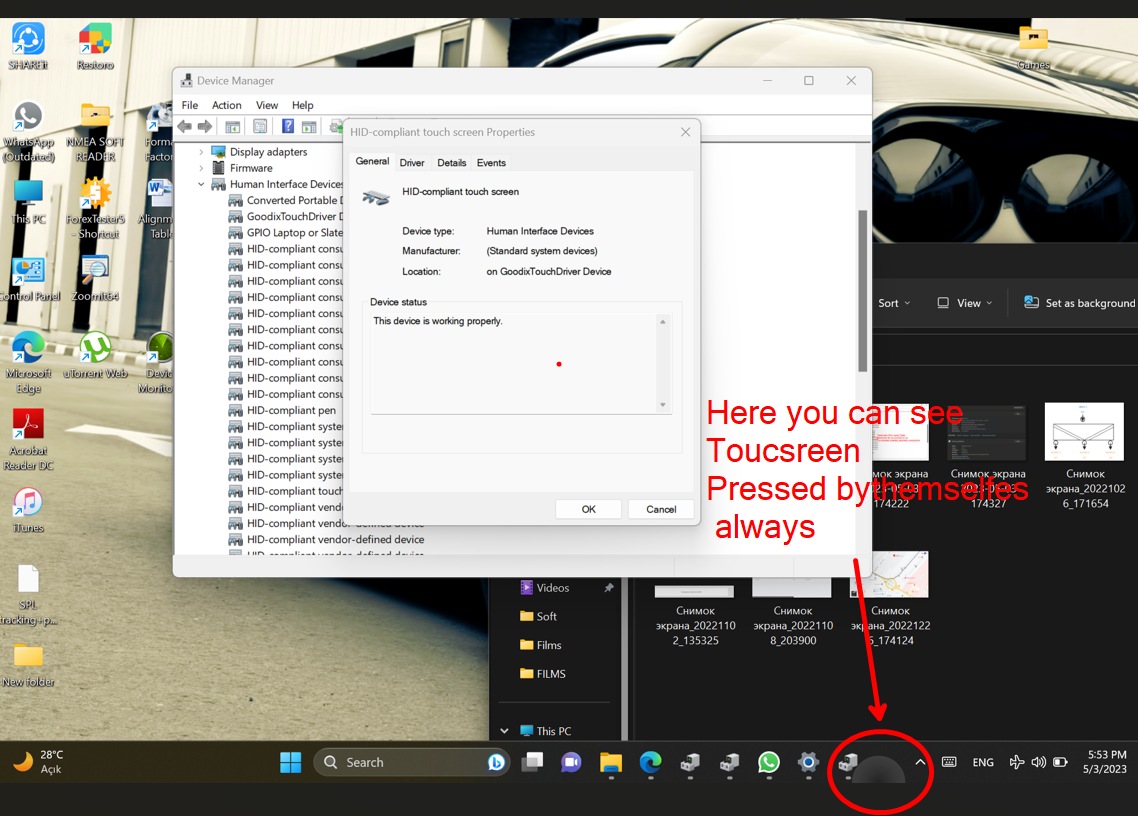Screen dimensions: 1138x816
Task: Select the HID-compliant pen device entry
Action: [291, 410]
